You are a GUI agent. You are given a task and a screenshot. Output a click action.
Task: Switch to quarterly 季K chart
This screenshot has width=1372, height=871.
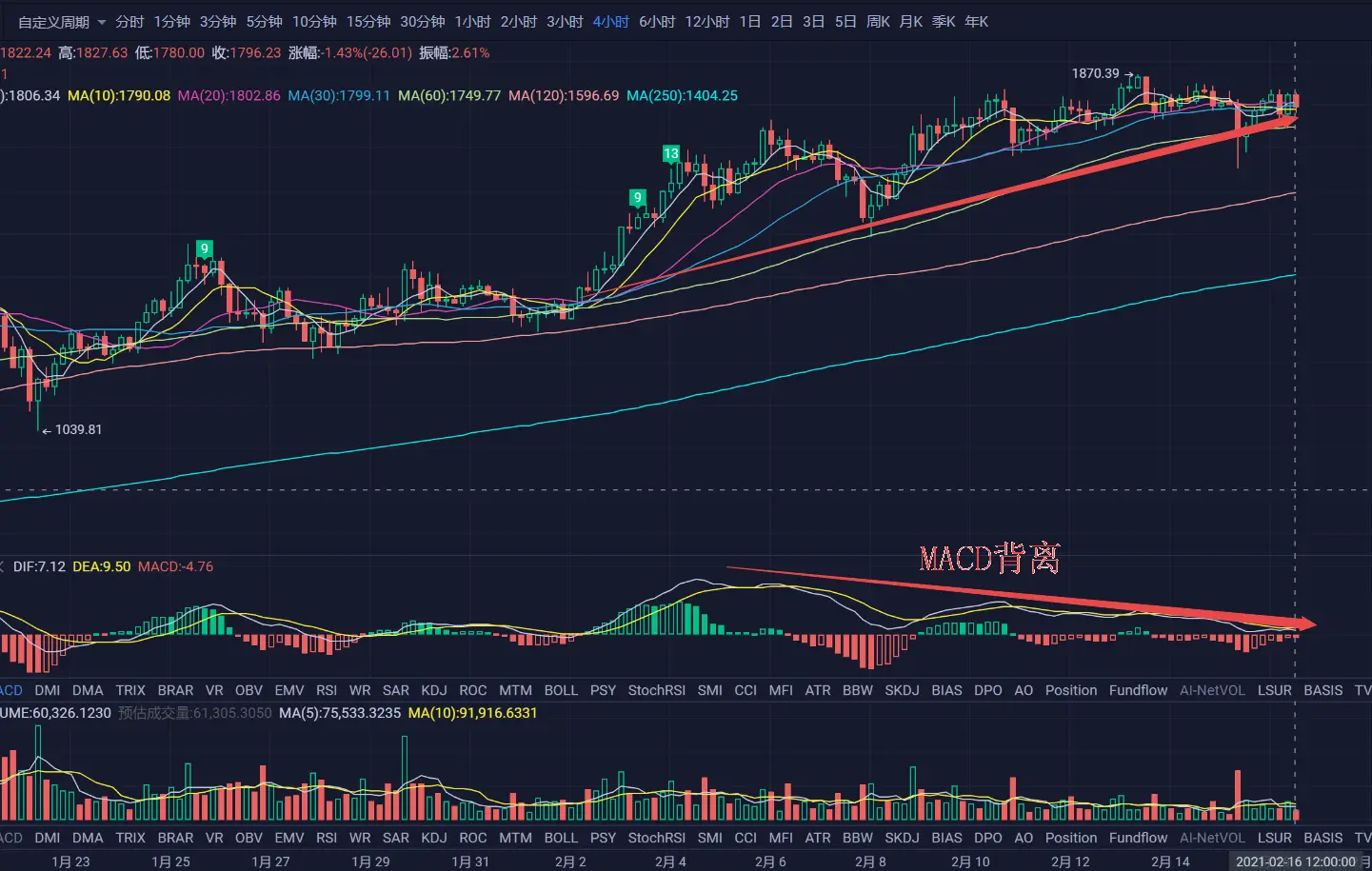(944, 22)
